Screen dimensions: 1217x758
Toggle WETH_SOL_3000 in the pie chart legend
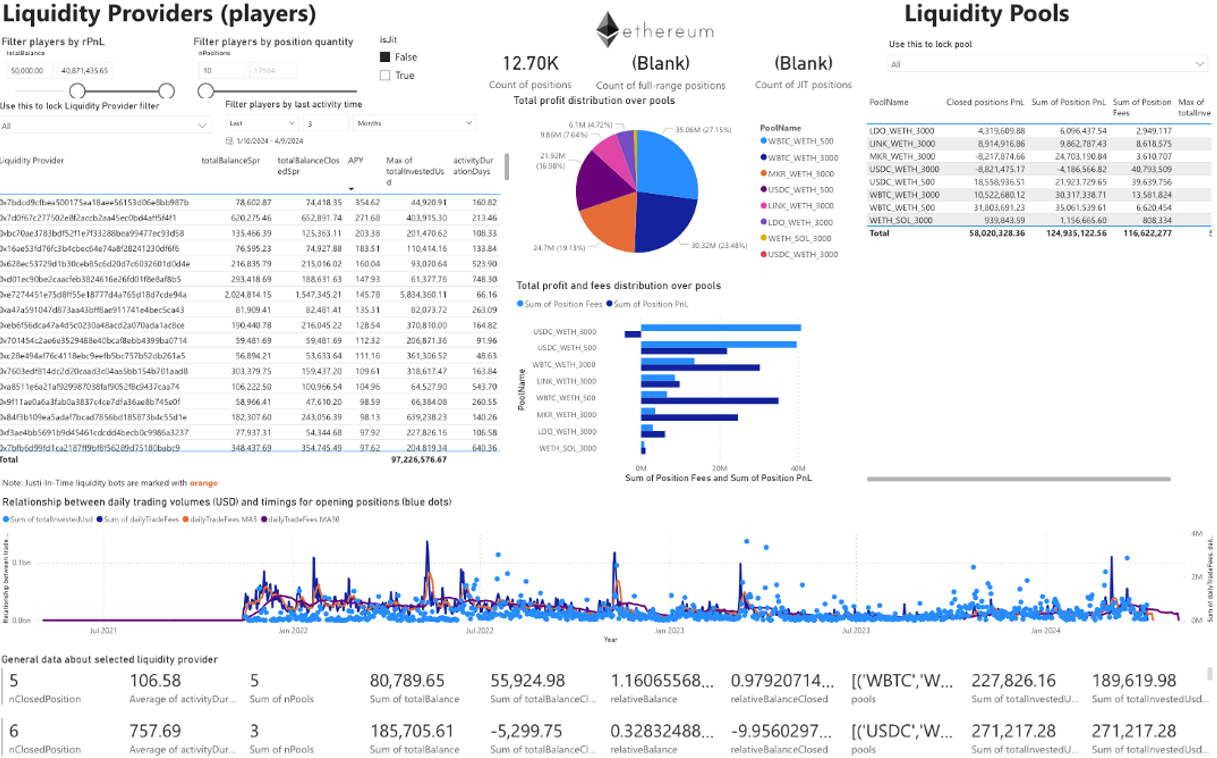795,238
